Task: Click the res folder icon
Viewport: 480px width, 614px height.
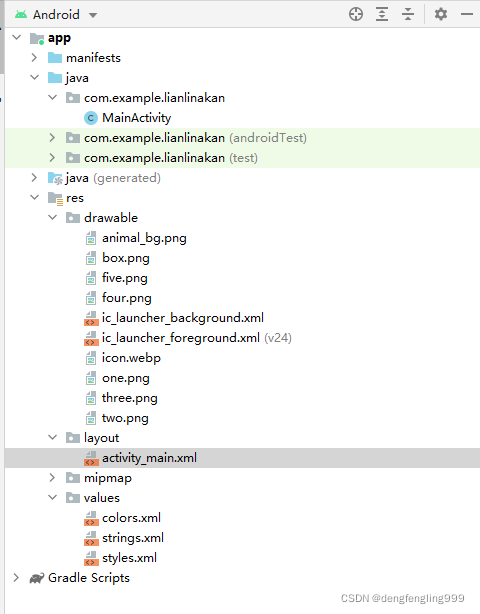Action: point(55,199)
